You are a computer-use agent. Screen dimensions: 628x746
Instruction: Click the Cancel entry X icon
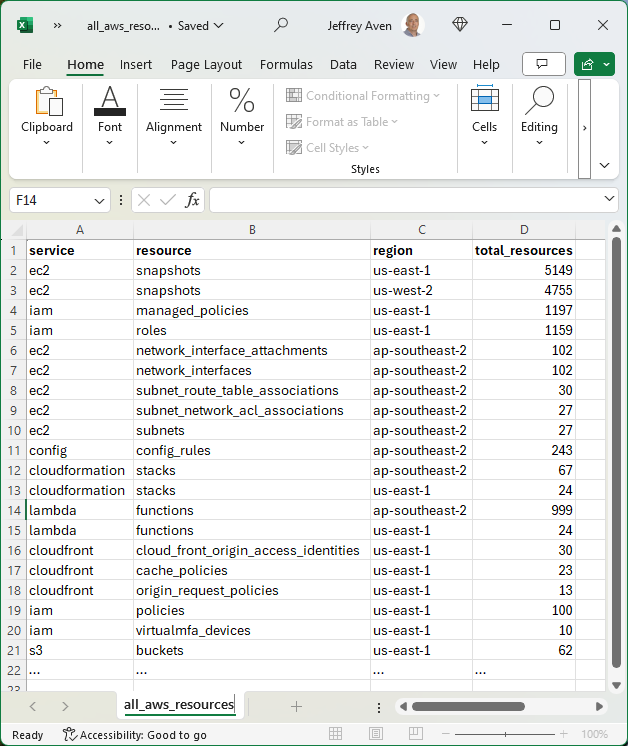click(144, 200)
